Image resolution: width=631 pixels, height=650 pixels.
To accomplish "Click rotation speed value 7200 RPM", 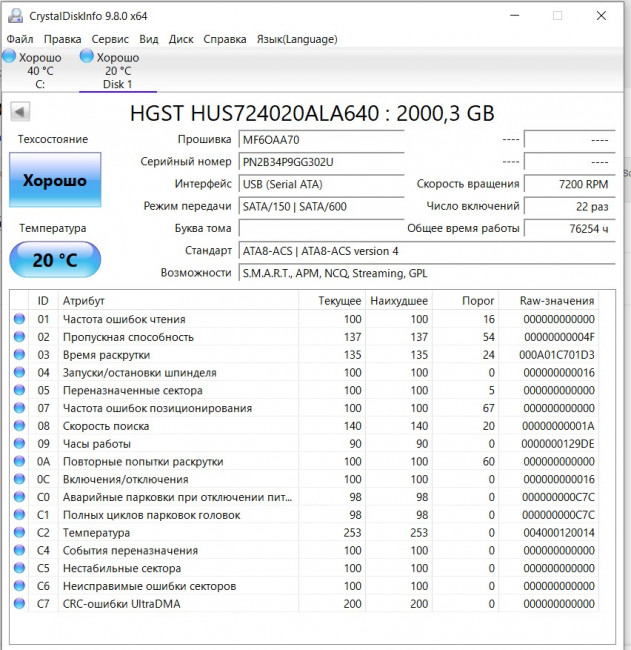I will (570, 184).
